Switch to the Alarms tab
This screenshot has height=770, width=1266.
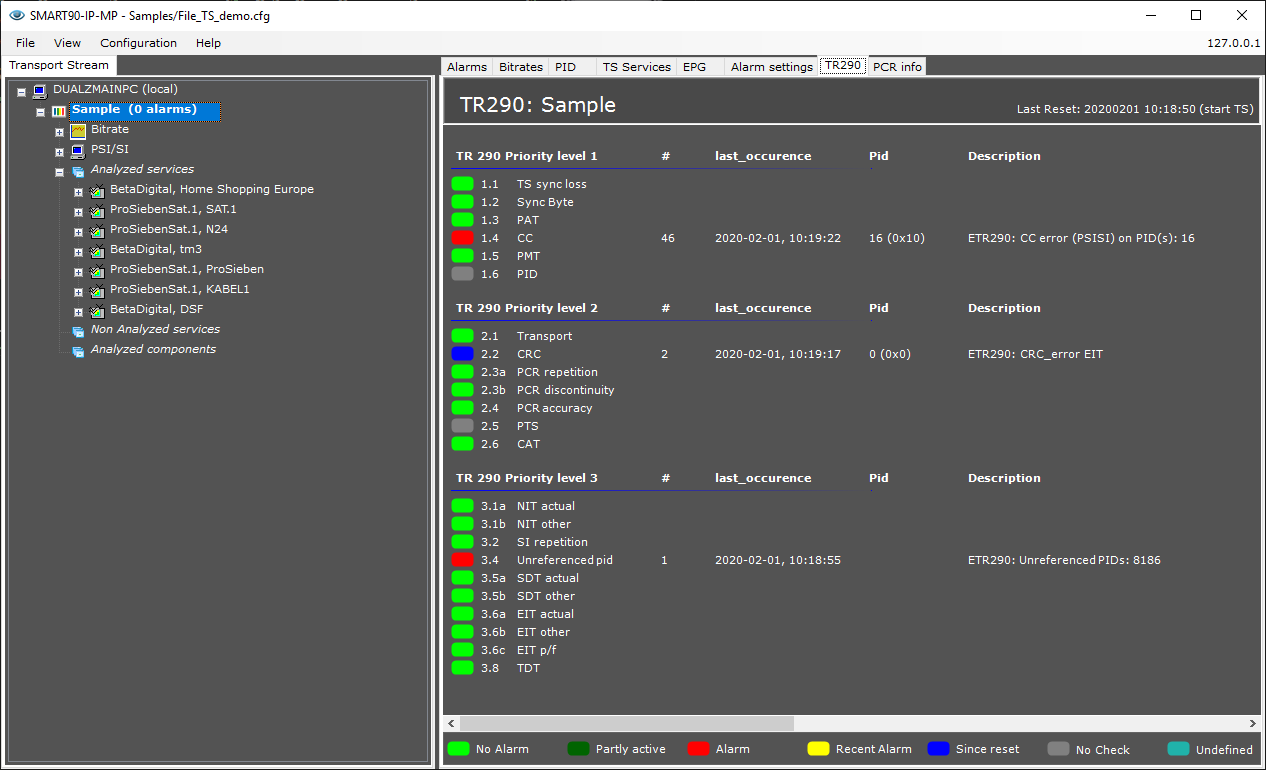467,67
